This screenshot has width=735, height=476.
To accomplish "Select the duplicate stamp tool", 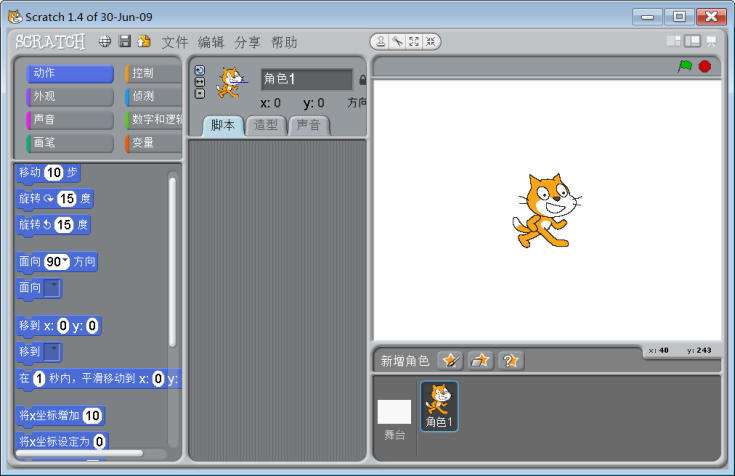I will [x=381, y=42].
